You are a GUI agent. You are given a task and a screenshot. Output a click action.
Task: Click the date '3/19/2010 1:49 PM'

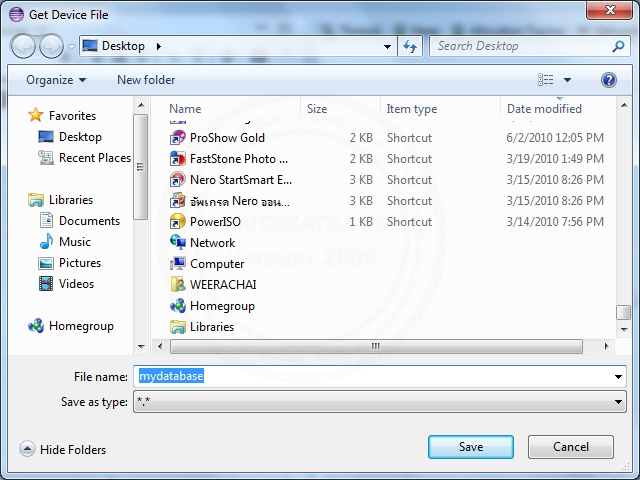pyautogui.click(x=555, y=159)
